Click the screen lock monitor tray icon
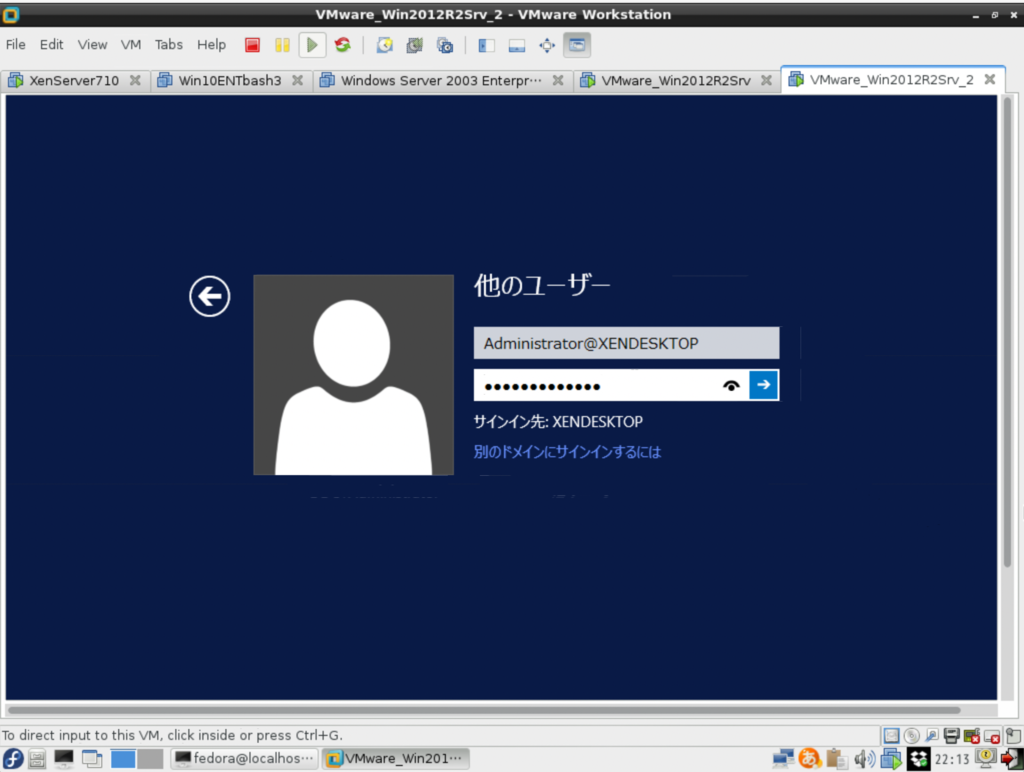 click(985, 758)
